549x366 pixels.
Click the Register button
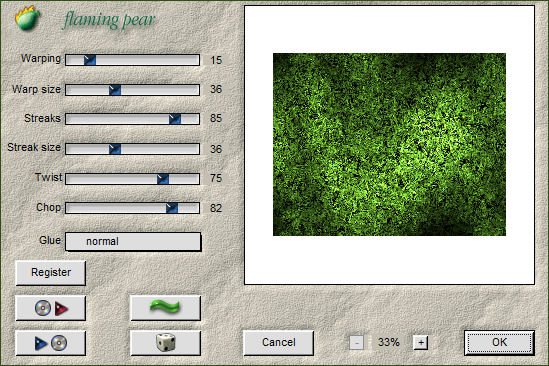50,272
